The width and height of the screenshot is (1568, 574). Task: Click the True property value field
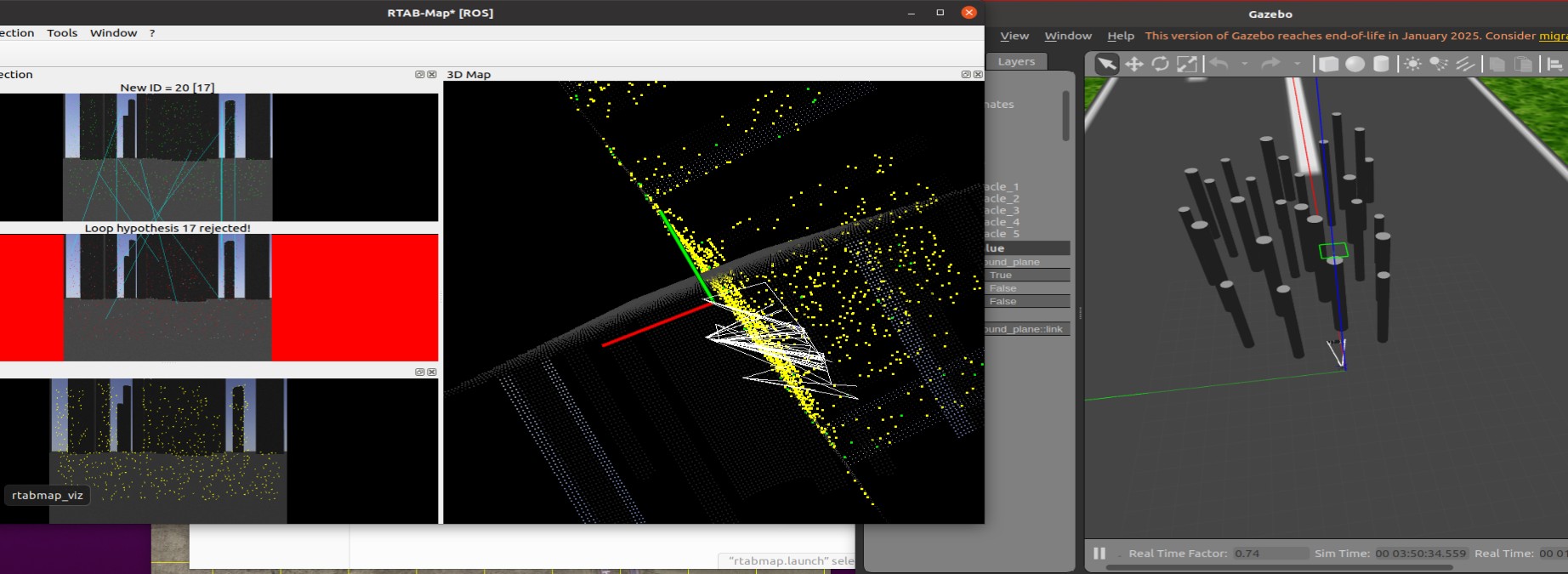tap(1026, 276)
